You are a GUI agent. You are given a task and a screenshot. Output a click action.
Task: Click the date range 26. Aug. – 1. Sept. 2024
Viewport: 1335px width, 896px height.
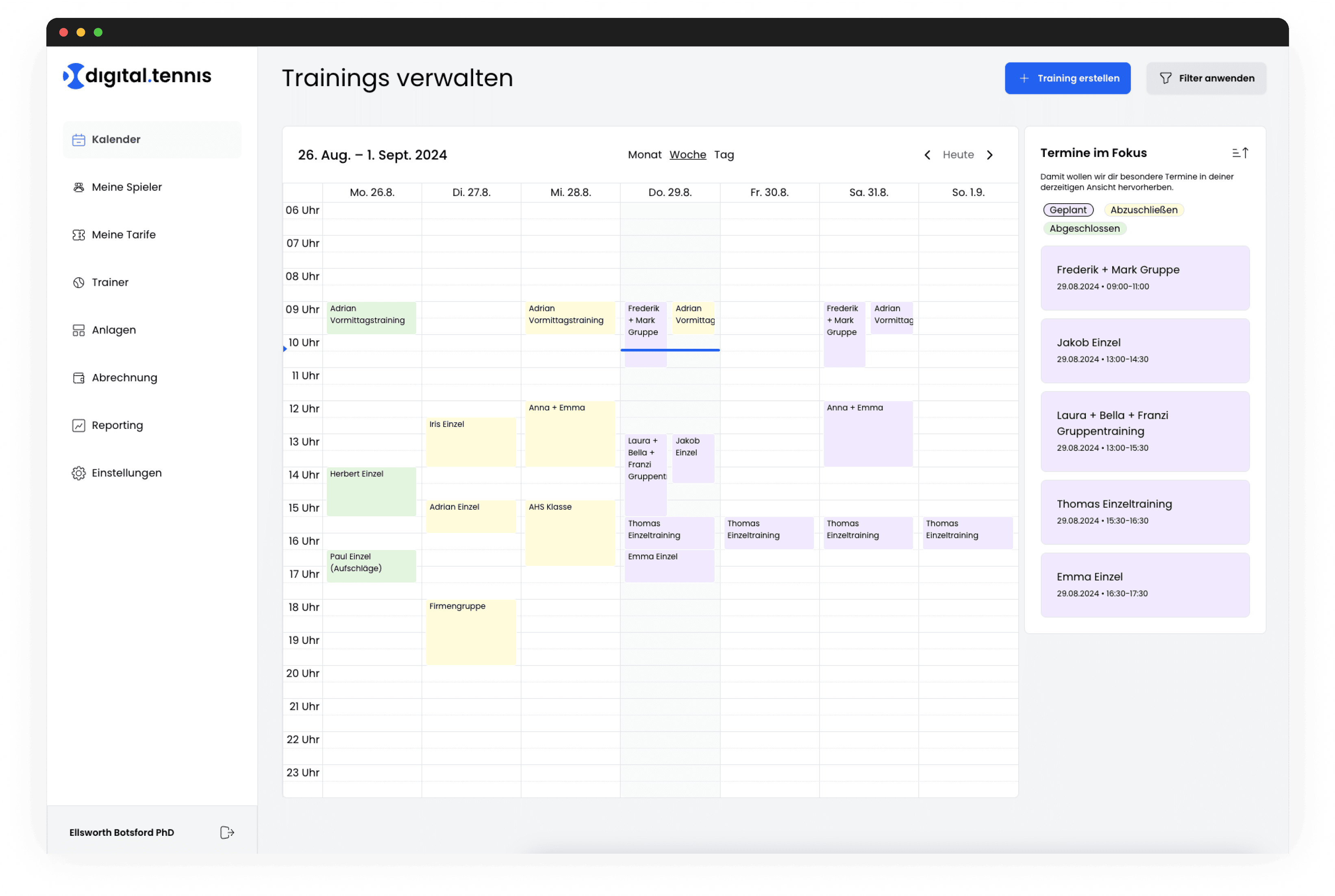click(372, 155)
